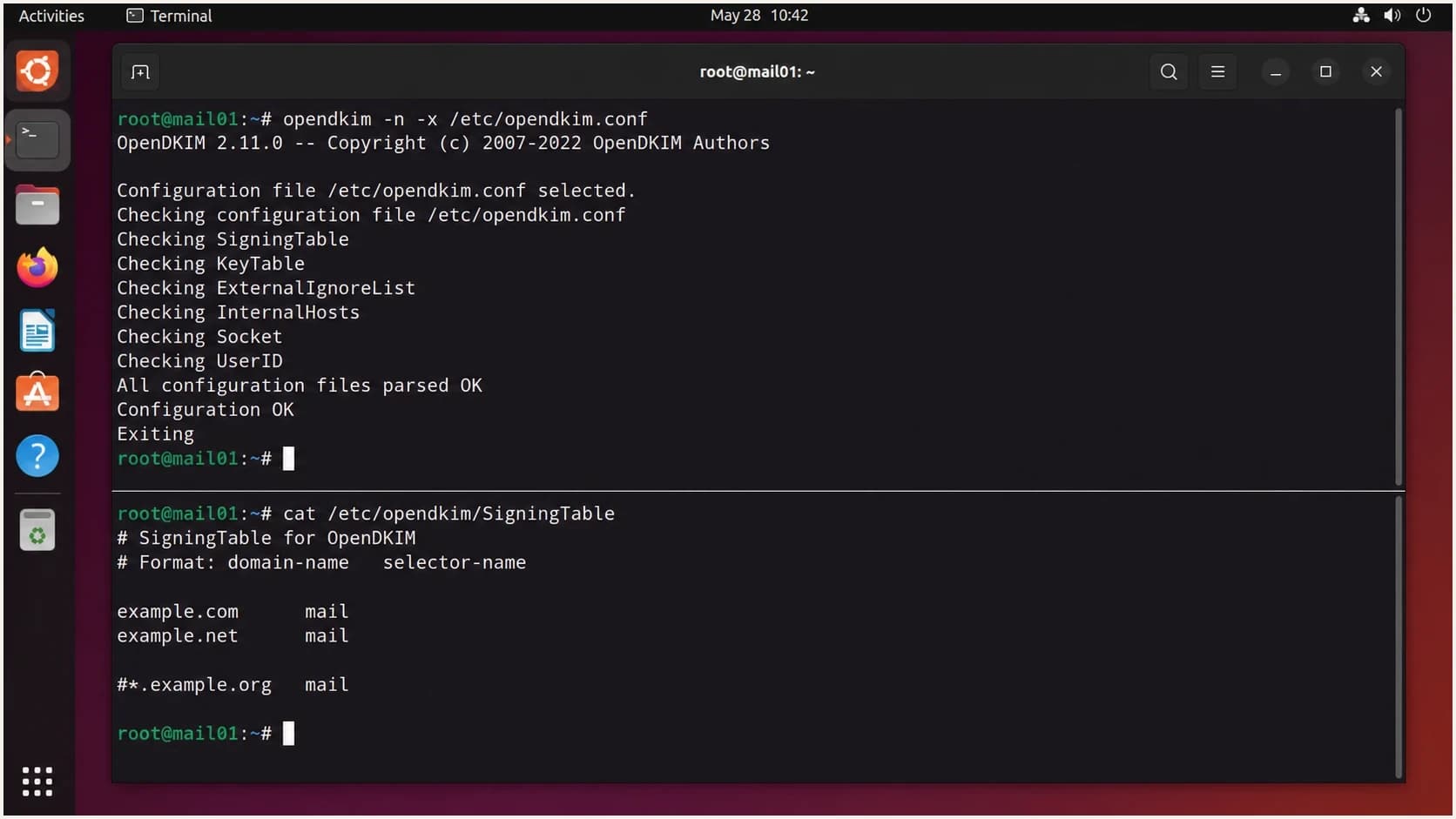Show applications grid

pyautogui.click(x=37, y=782)
